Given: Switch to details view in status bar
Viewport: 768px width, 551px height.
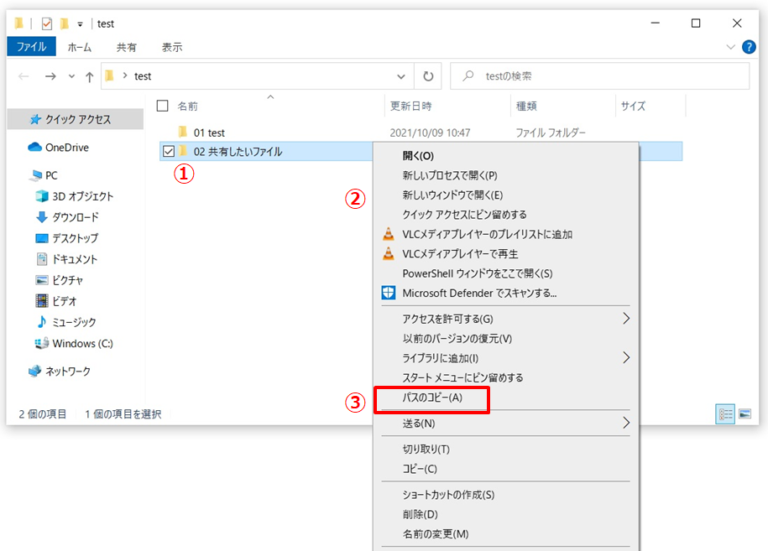Looking at the screenshot, I should (x=726, y=413).
